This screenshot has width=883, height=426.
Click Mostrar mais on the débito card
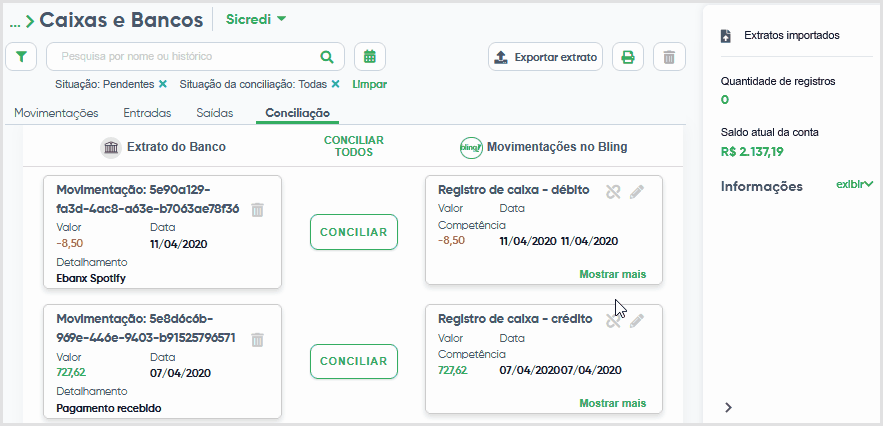[613, 274]
